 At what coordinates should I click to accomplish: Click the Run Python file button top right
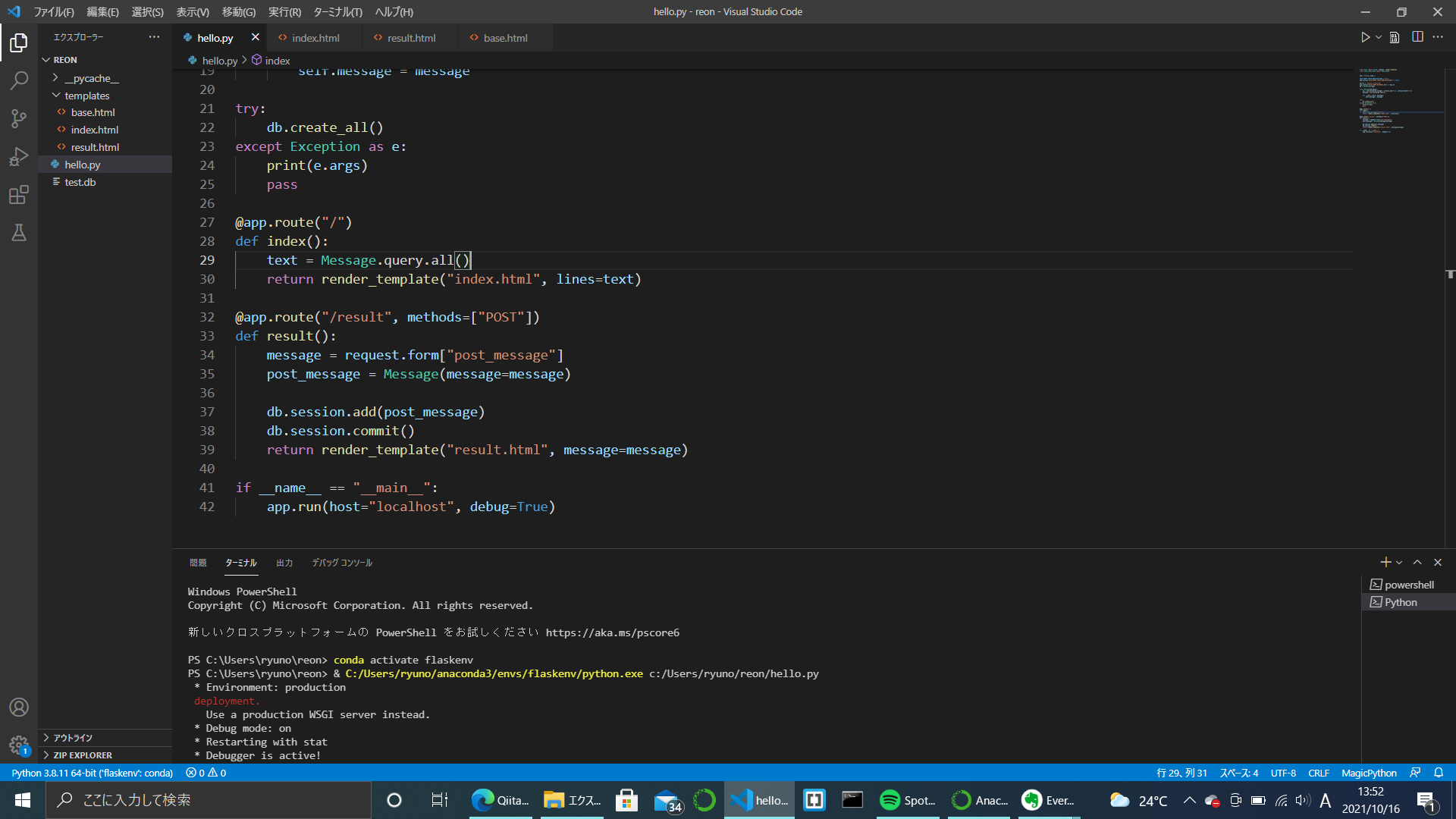1365,37
